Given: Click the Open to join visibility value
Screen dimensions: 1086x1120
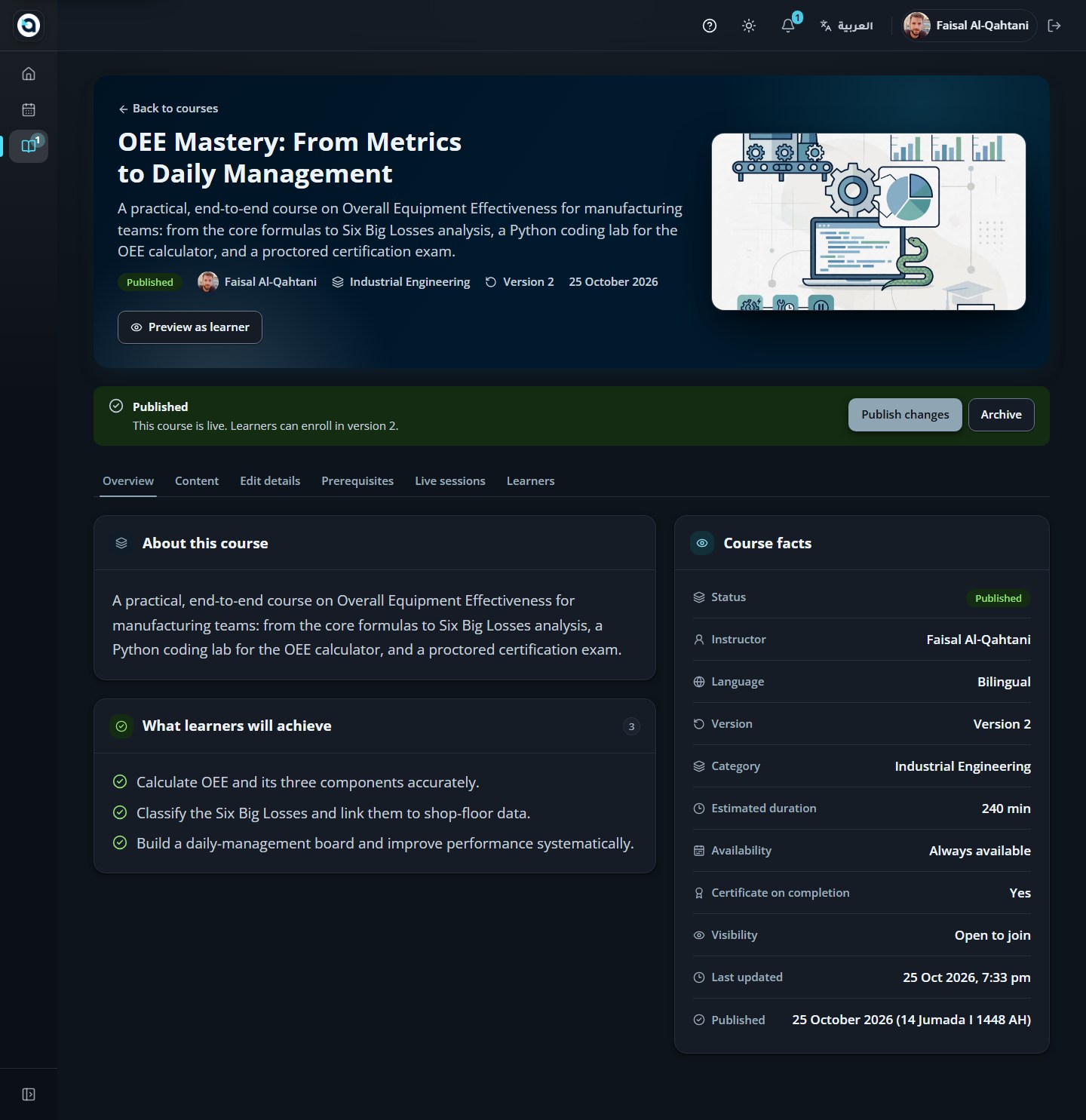Looking at the screenshot, I should tap(992, 935).
